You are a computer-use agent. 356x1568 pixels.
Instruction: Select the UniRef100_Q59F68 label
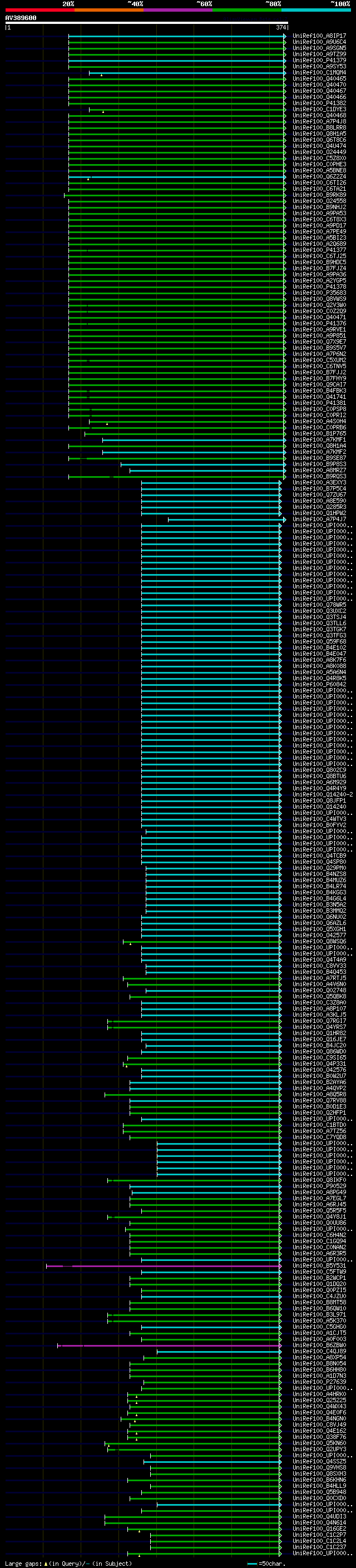[319, 641]
